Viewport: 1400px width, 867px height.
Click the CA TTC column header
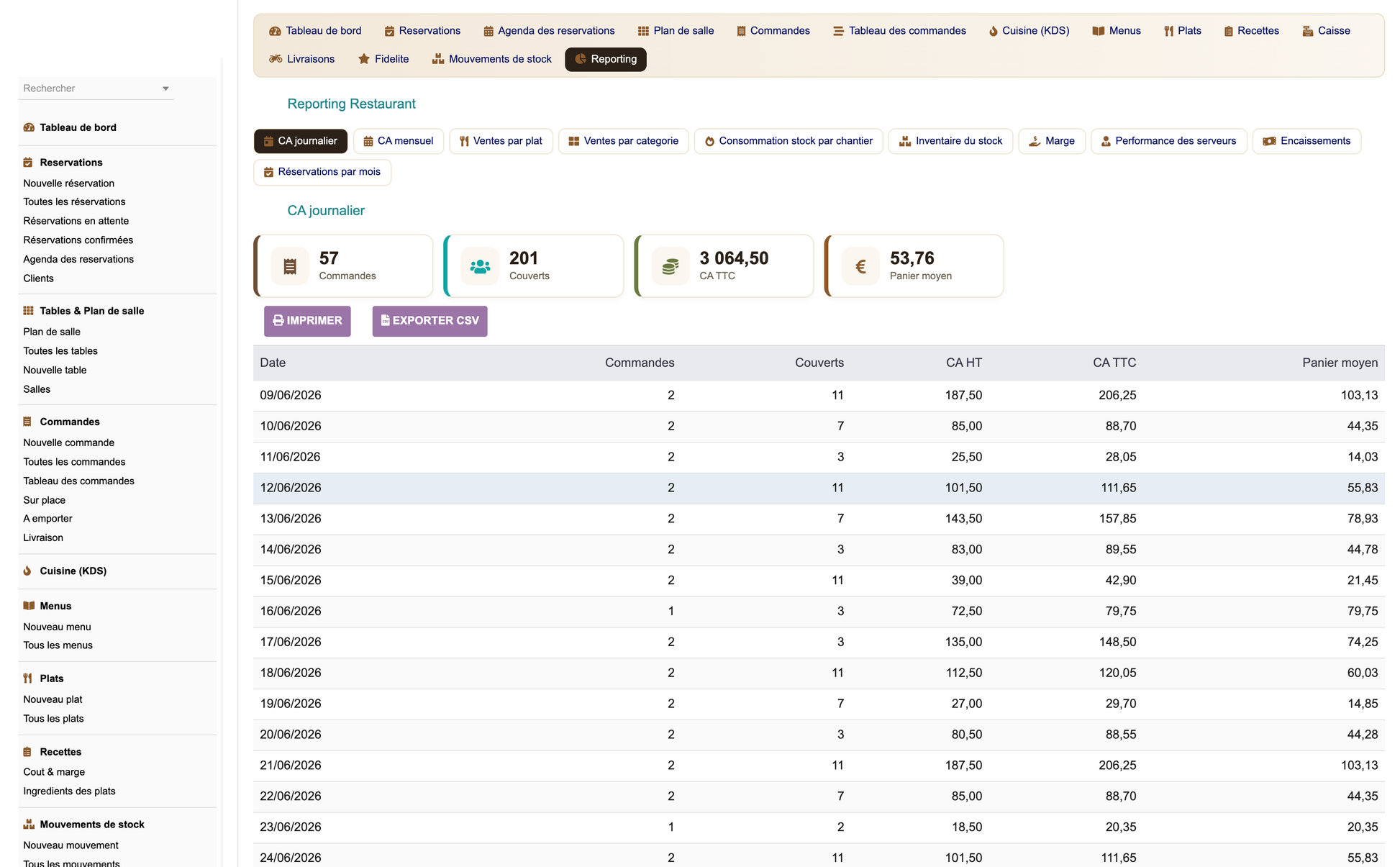pos(1114,363)
